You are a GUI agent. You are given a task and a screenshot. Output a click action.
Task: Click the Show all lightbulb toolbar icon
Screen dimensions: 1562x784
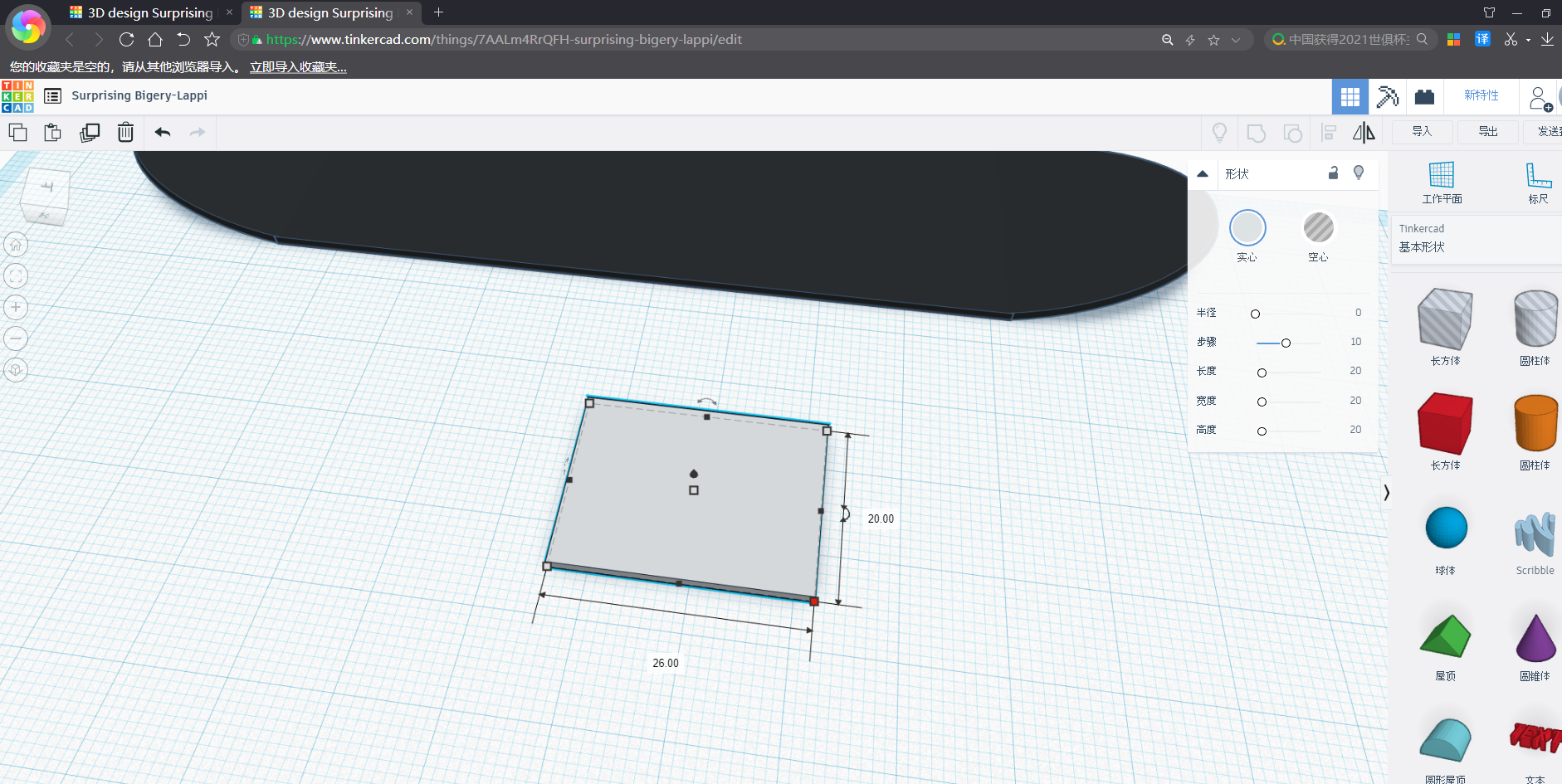pyautogui.click(x=1219, y=133)
